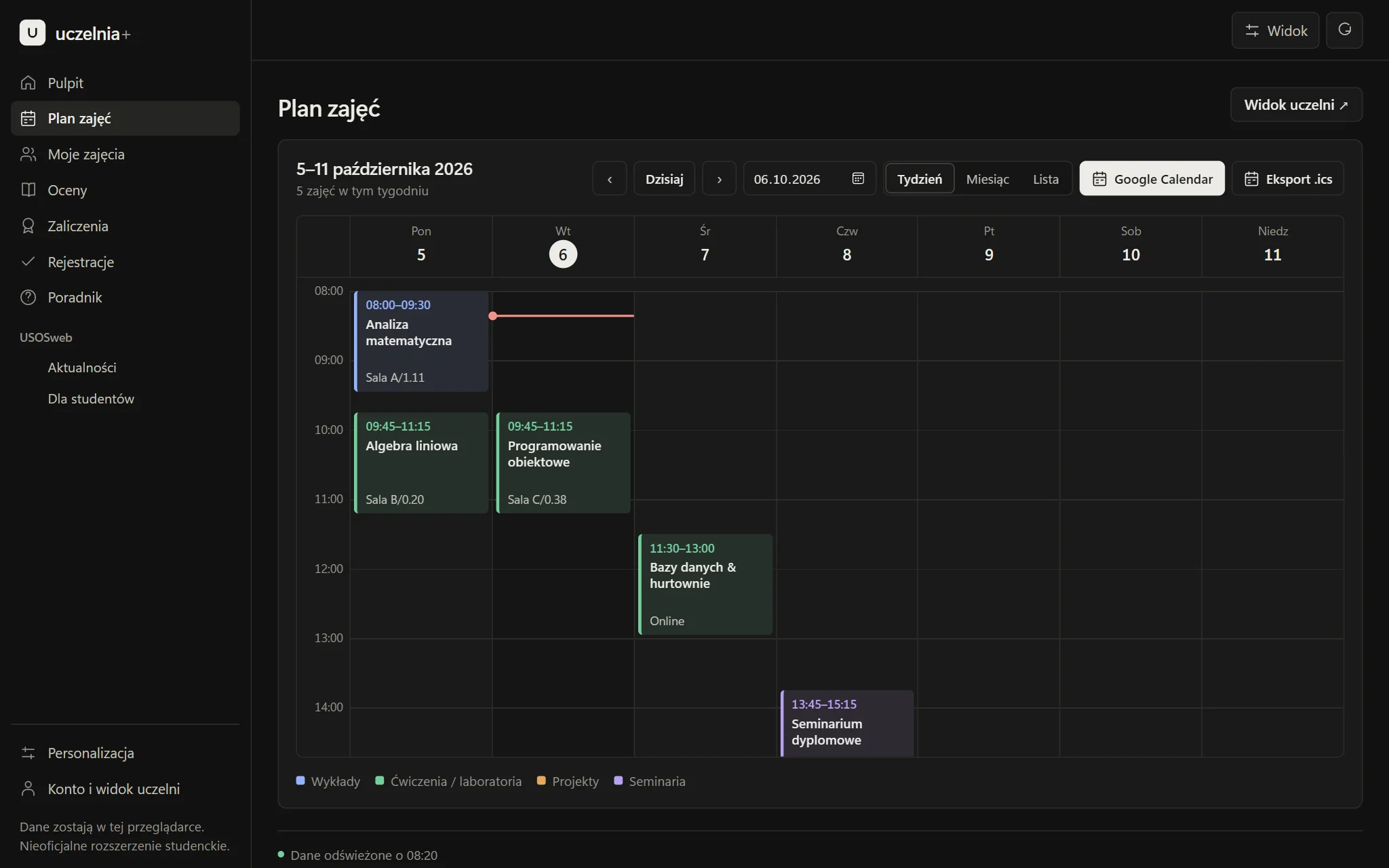This screenshot has width=1389, height=868.
Task: Click the Seminaria legend color swatch
Action: 618,781
